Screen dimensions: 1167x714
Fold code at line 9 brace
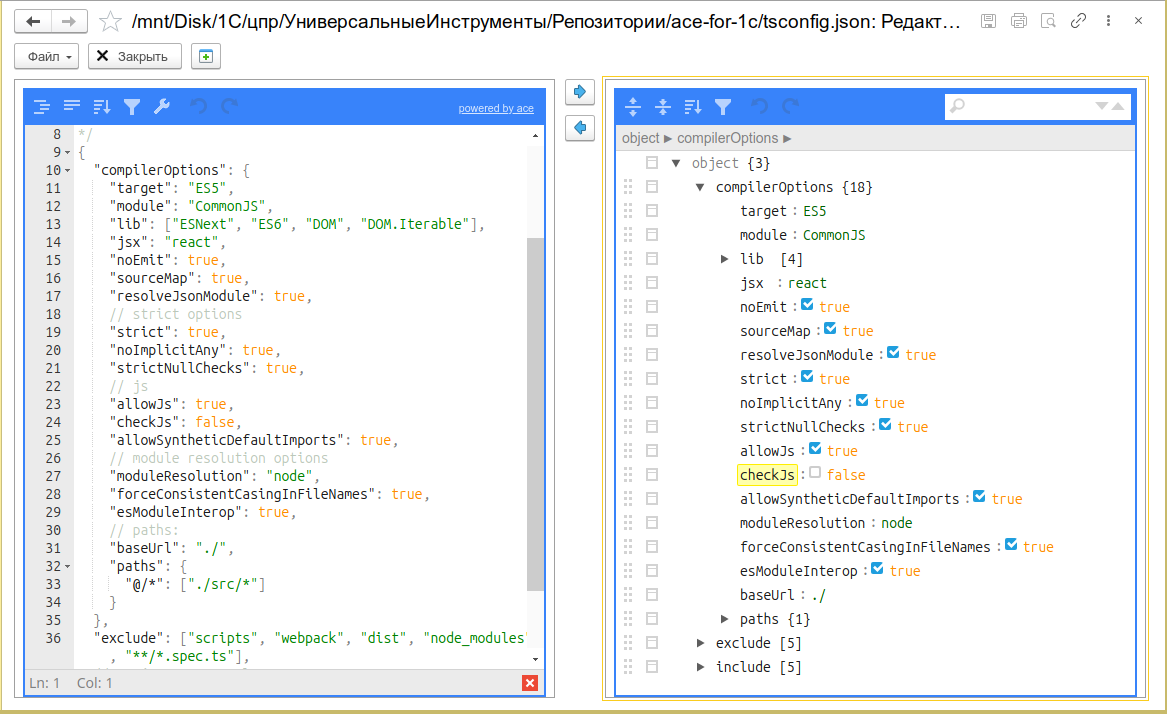[68, 153]
